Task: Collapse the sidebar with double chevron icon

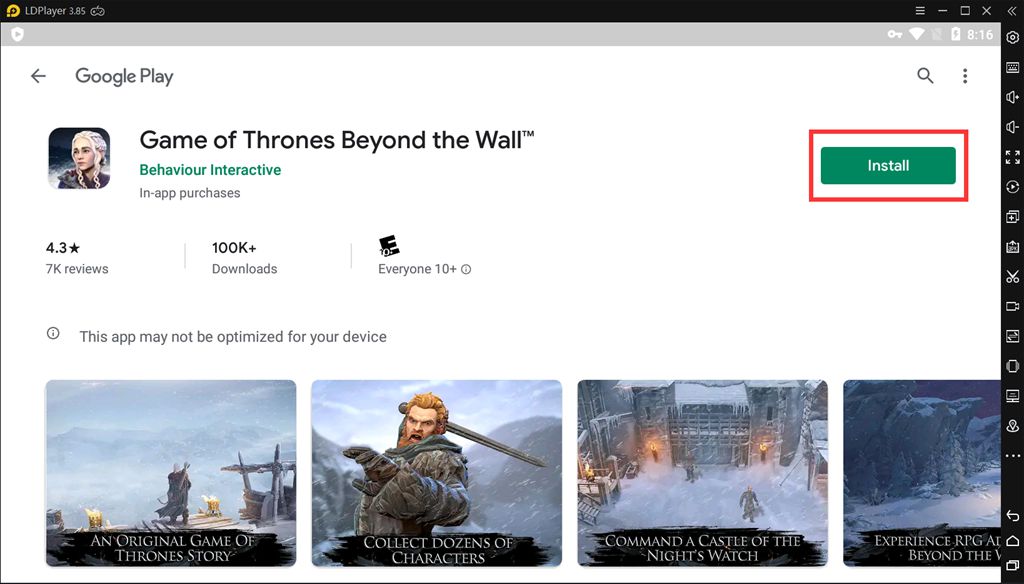Action: [1012, 10]
